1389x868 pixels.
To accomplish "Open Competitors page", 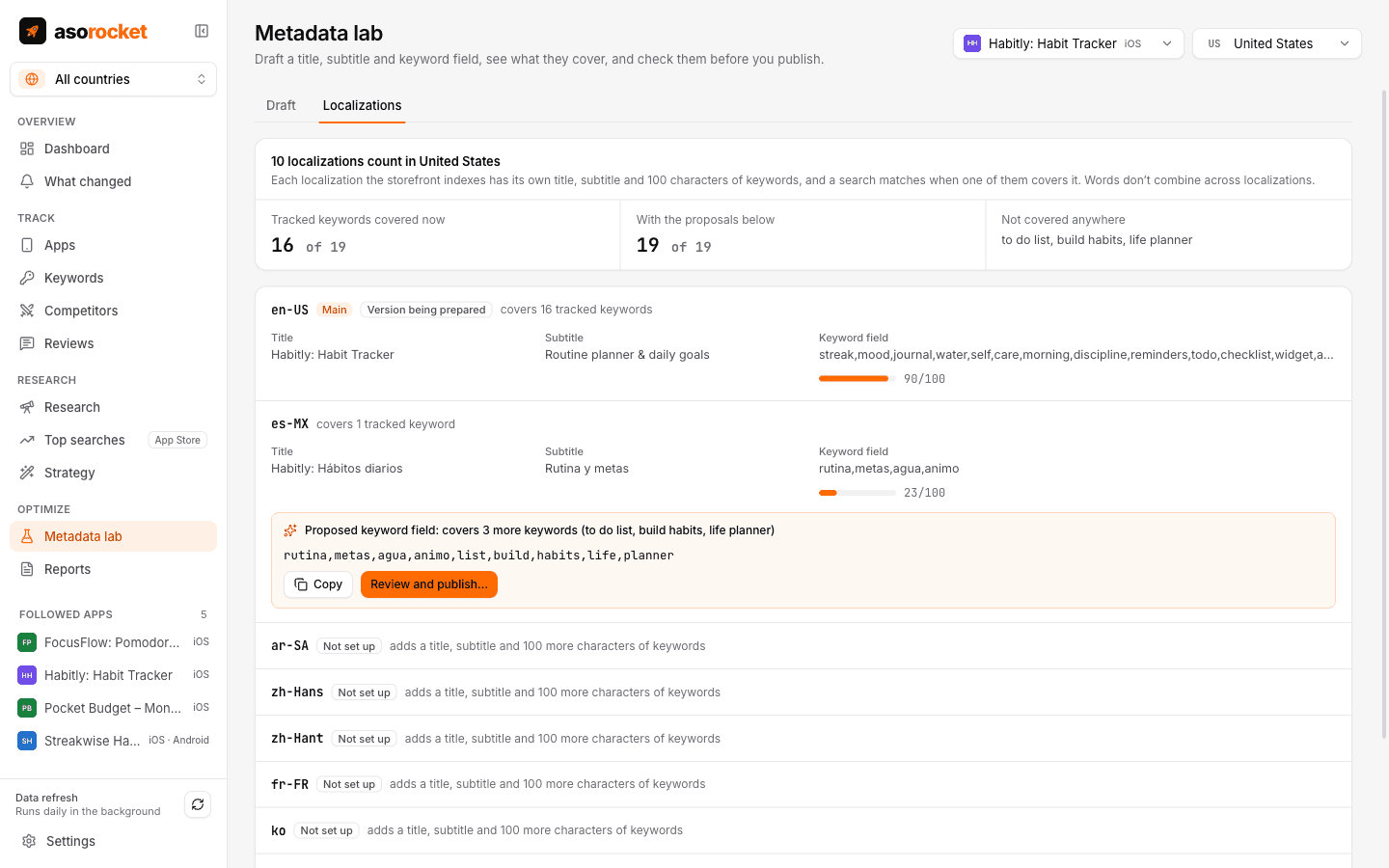I will [113, 311].
